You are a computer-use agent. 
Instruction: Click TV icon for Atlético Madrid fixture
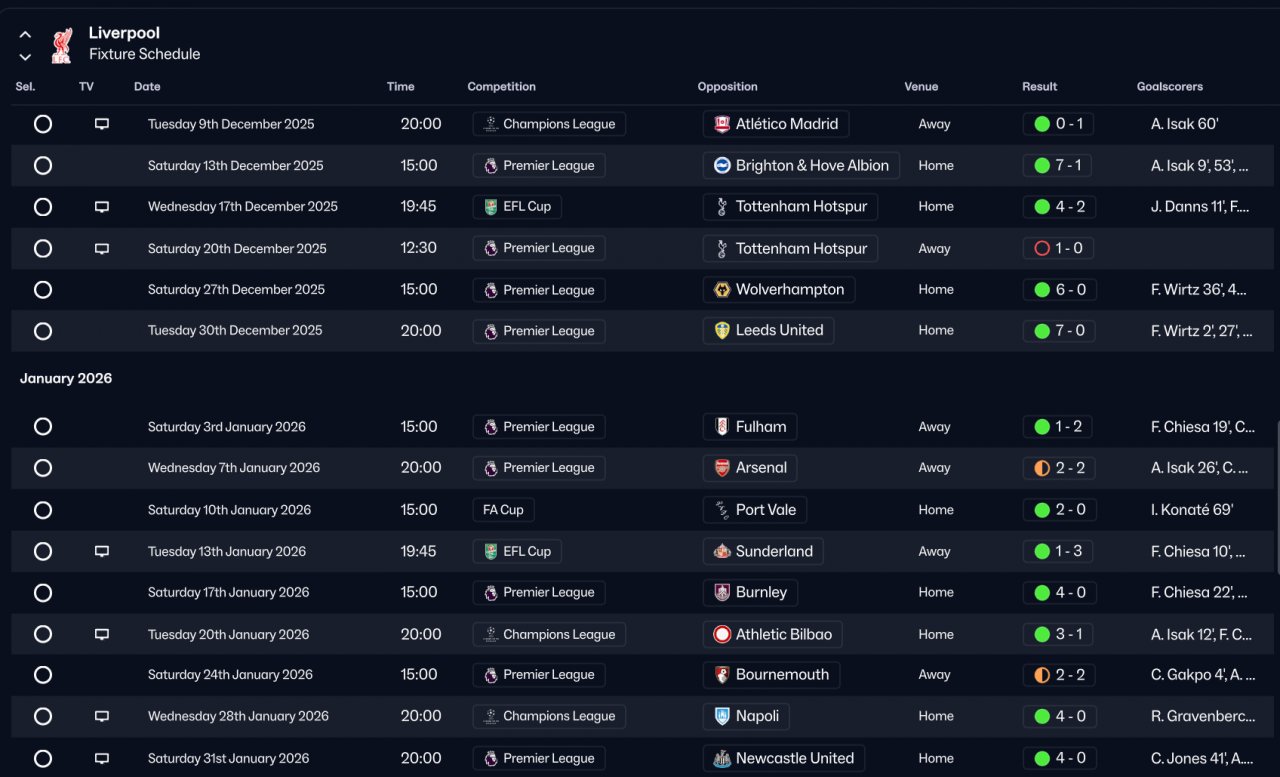pyautogui.click(x=101, y=124)
